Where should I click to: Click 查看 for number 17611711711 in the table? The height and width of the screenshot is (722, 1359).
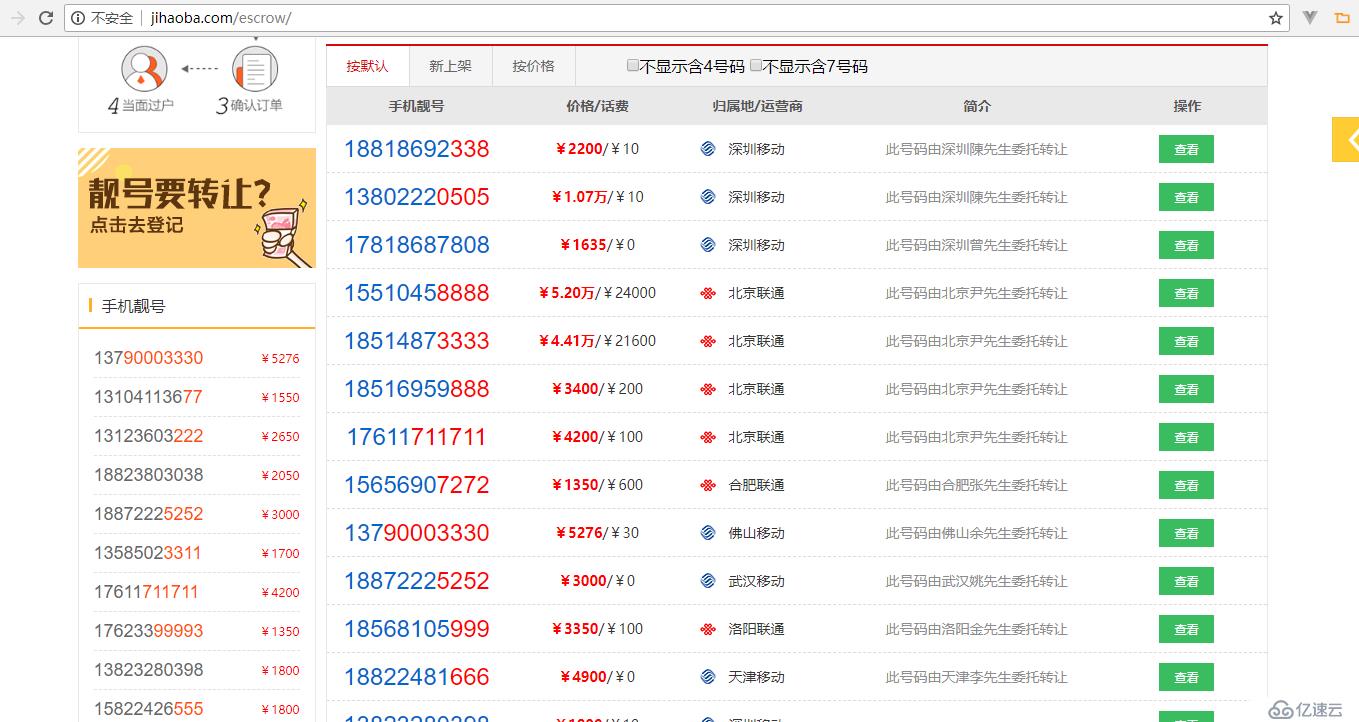[x=1186, y=437]
